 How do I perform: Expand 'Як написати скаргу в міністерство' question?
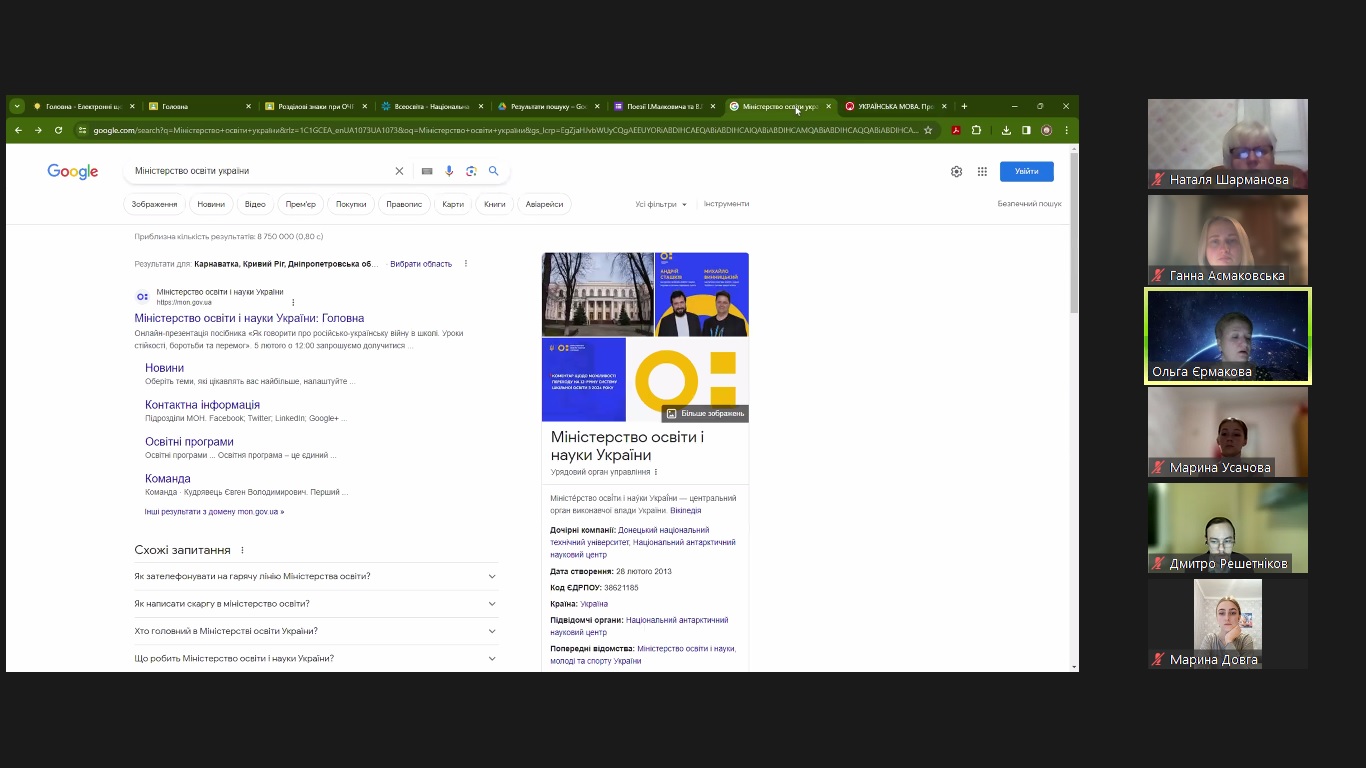click(316, 603)
